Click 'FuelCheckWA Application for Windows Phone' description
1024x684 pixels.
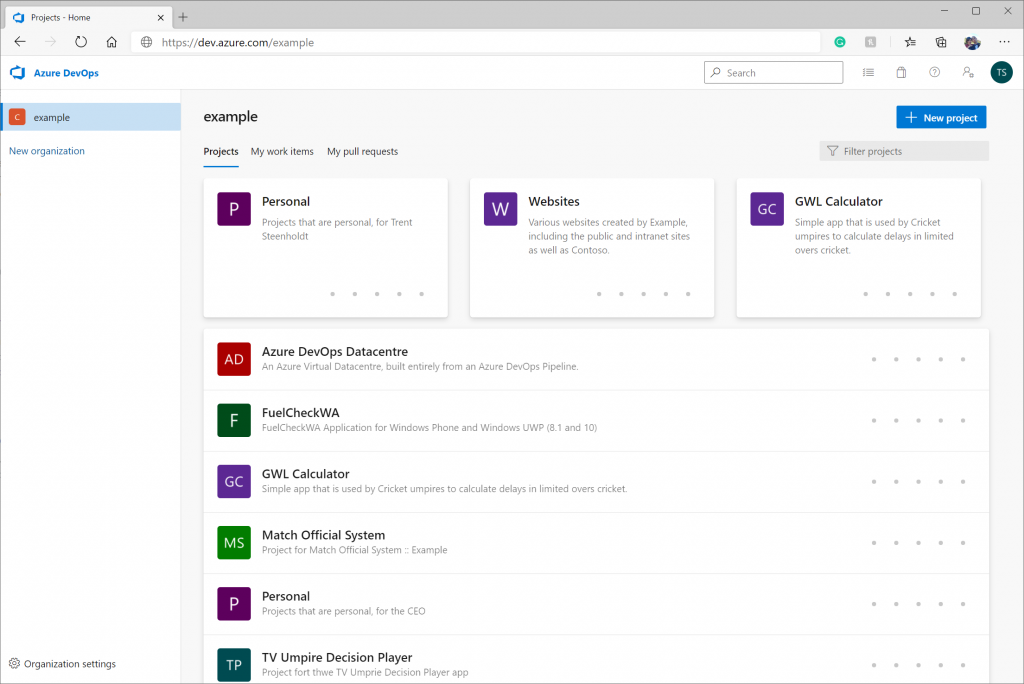429,428
